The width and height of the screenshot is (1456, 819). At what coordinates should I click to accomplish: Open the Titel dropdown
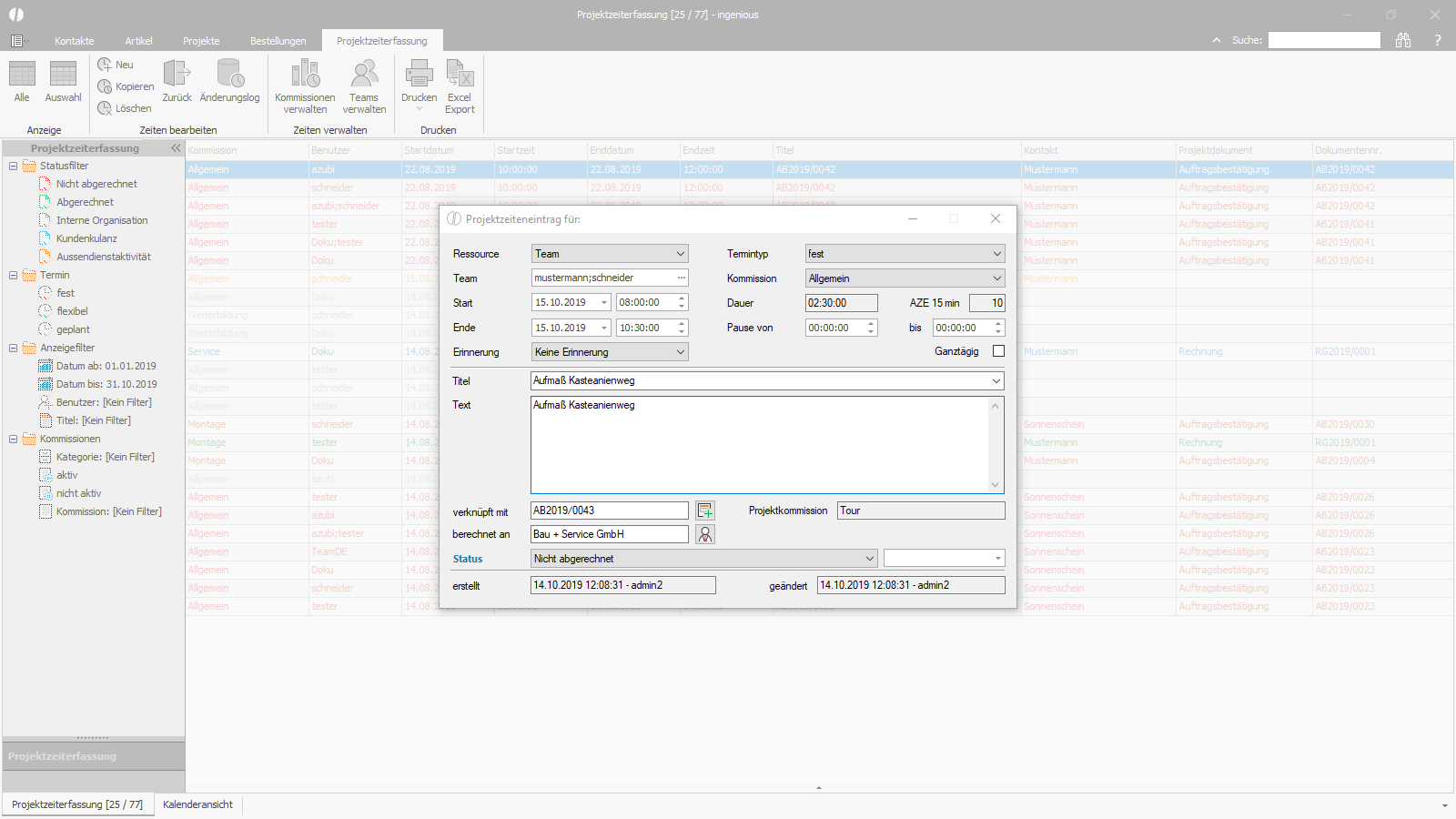996,381
